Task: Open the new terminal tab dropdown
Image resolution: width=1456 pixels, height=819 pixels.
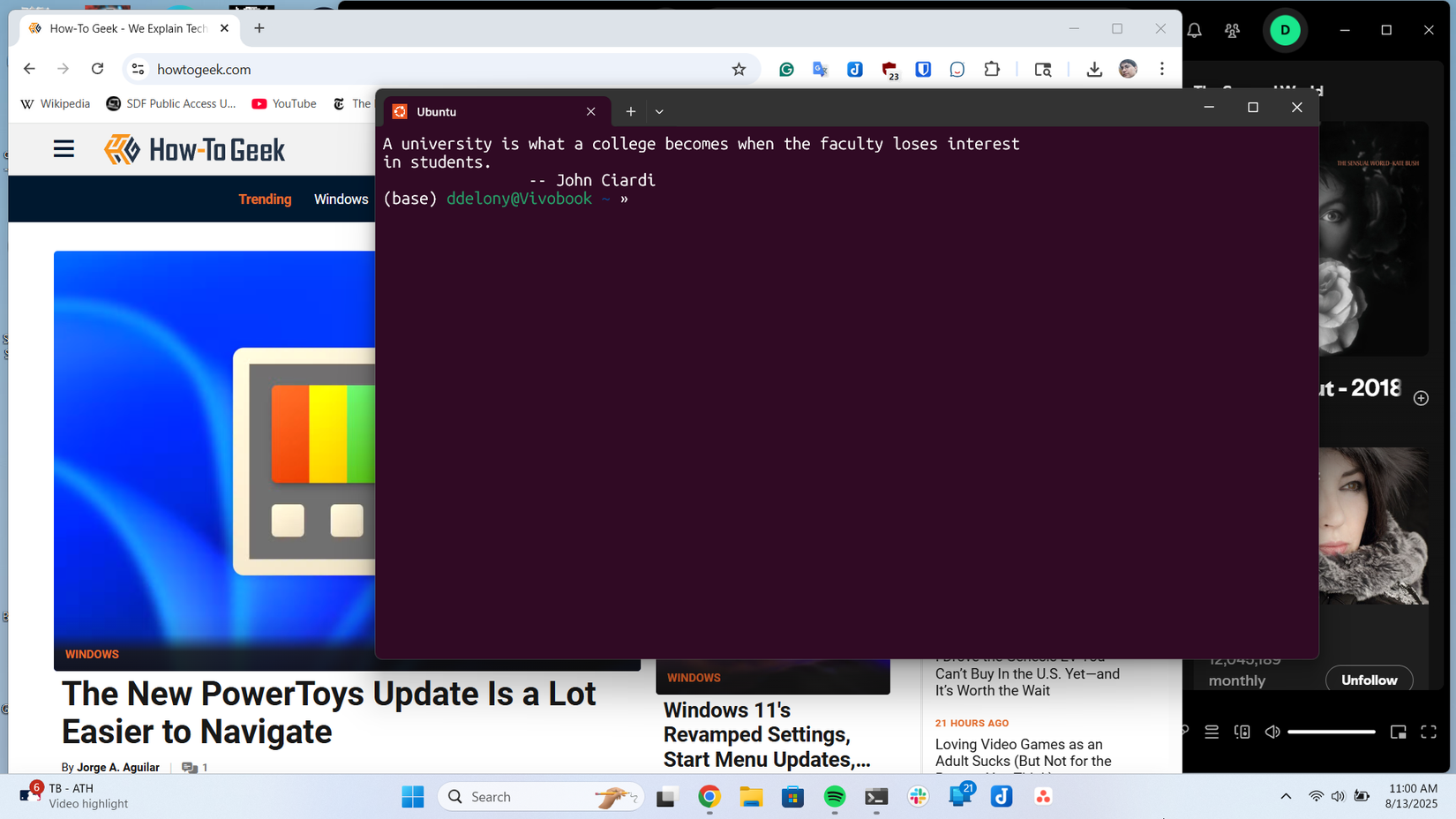Action: [x=659, y=111]
